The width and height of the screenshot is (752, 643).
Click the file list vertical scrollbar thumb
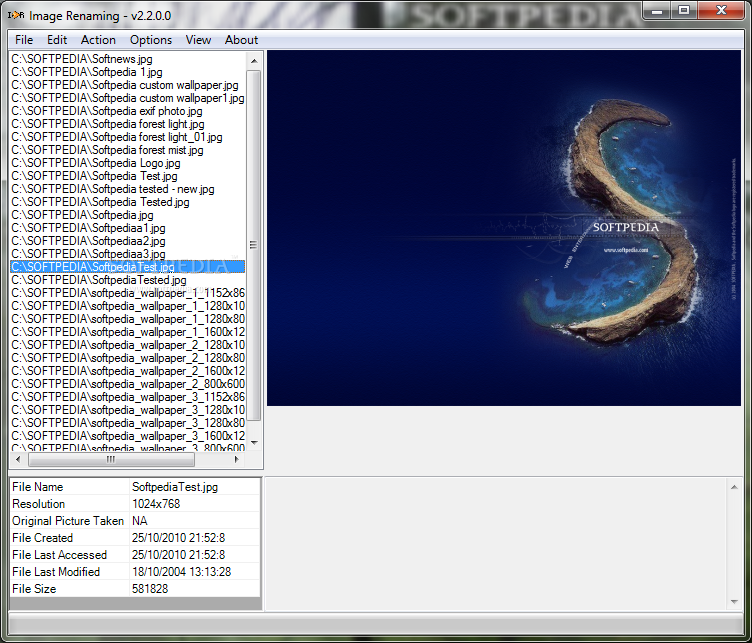pyautogui.click(x=254, y=245)
